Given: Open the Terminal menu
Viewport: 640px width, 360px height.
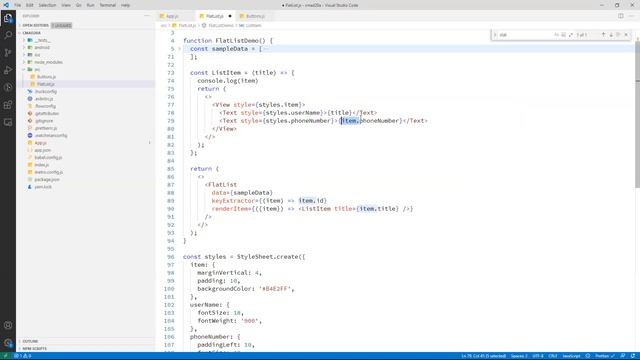Looking at the screenshot, I should (108, 5).
